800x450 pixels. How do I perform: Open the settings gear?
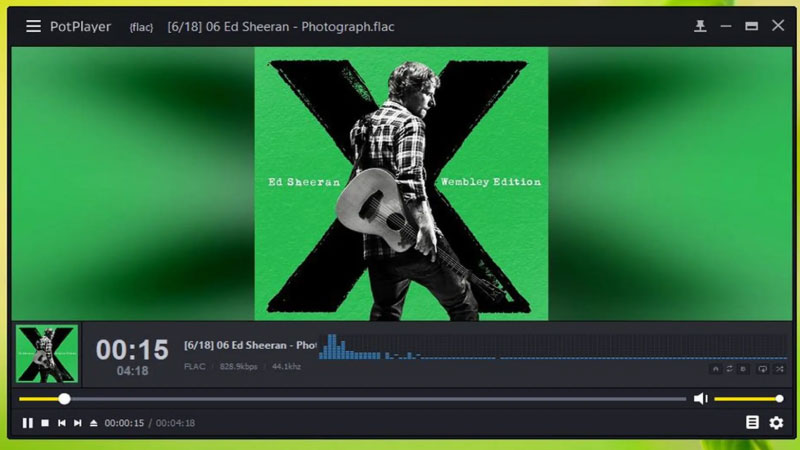(x=776, y=423)
